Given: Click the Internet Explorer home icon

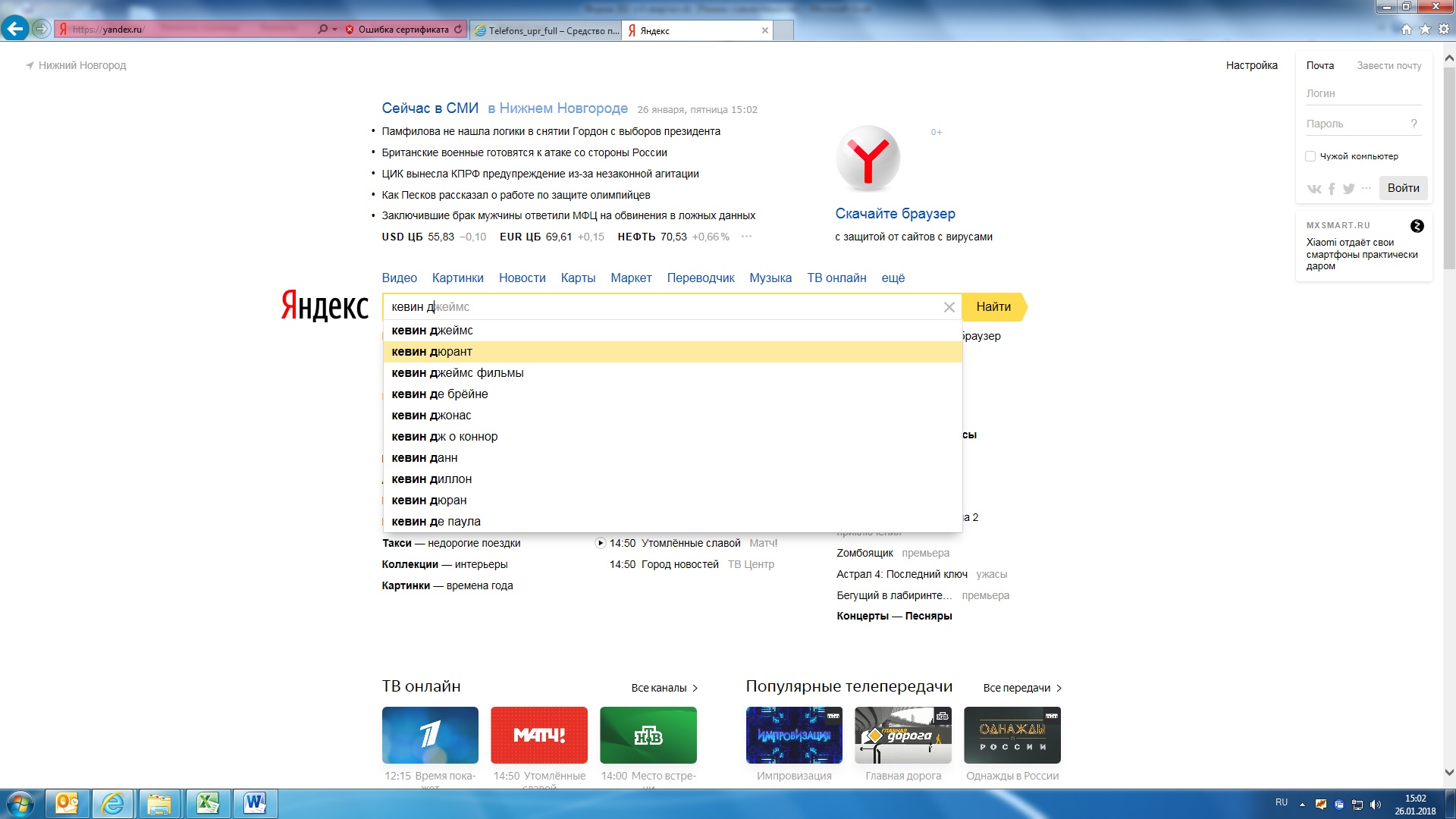Looking at the screenshot, I should tap(1407, 30).
